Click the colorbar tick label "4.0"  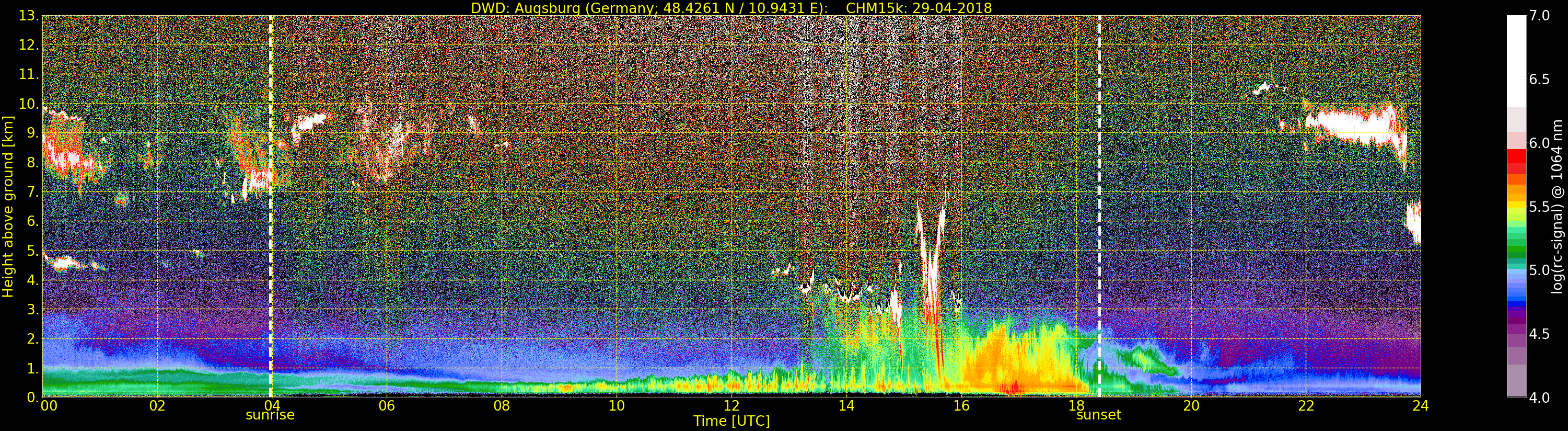1539,398
